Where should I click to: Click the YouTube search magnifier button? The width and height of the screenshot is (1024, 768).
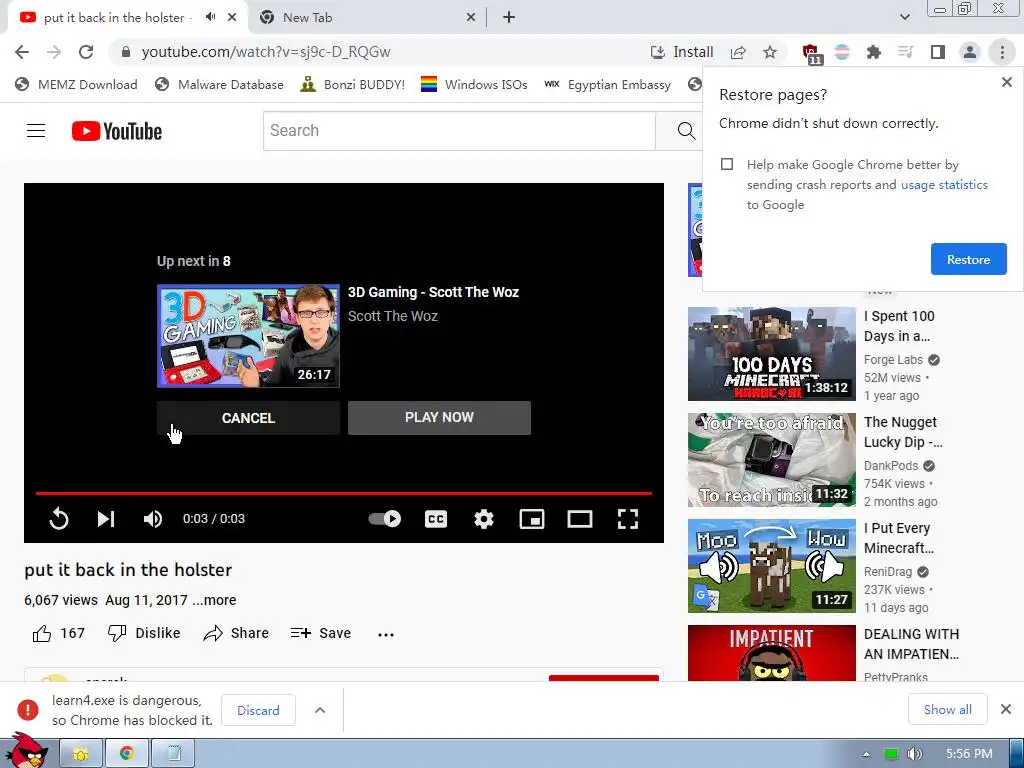[x=686, y=131]
